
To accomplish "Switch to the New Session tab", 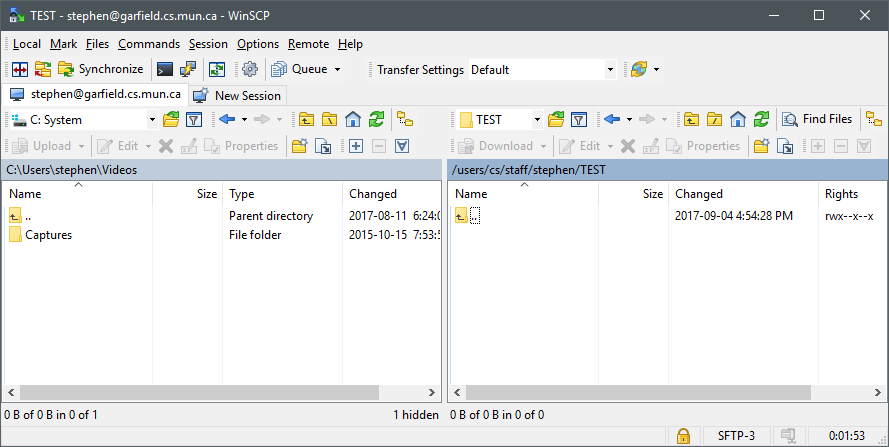I will (x=238, y=96).
